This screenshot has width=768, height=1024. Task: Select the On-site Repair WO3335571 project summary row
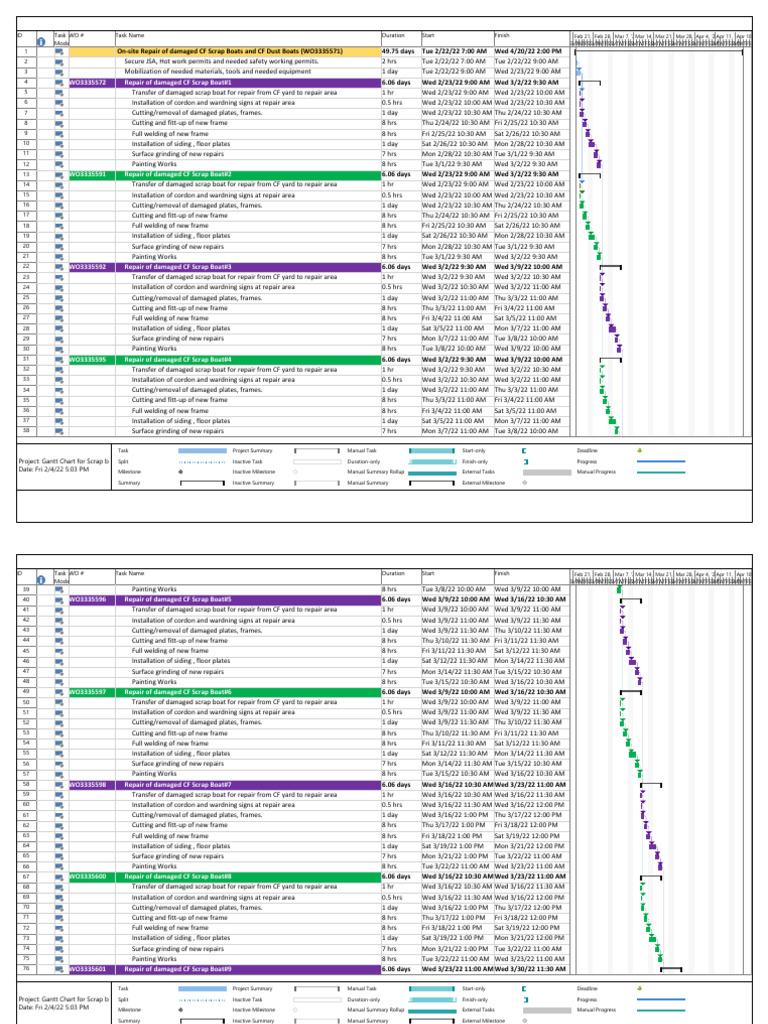(x=295, y=51)
